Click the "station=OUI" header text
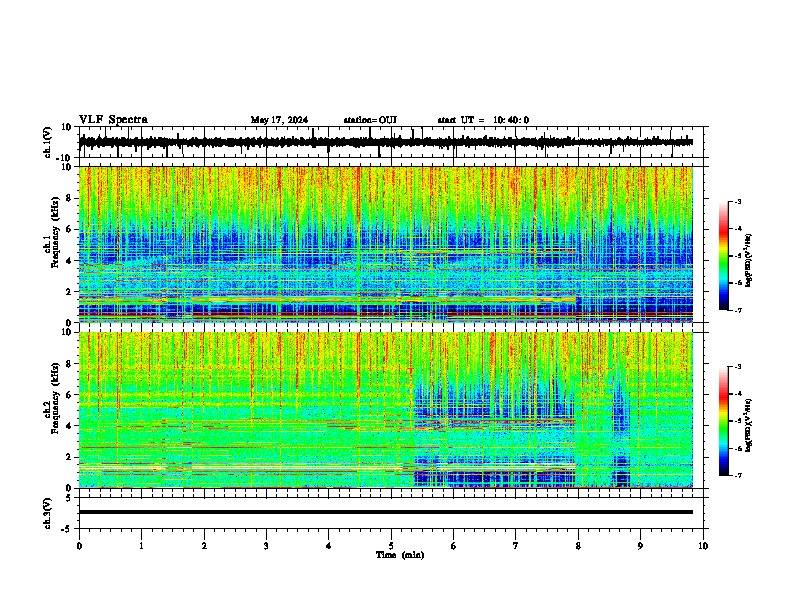Image resolution: width=792 pixels, height=612 pixels. [370, 120]
